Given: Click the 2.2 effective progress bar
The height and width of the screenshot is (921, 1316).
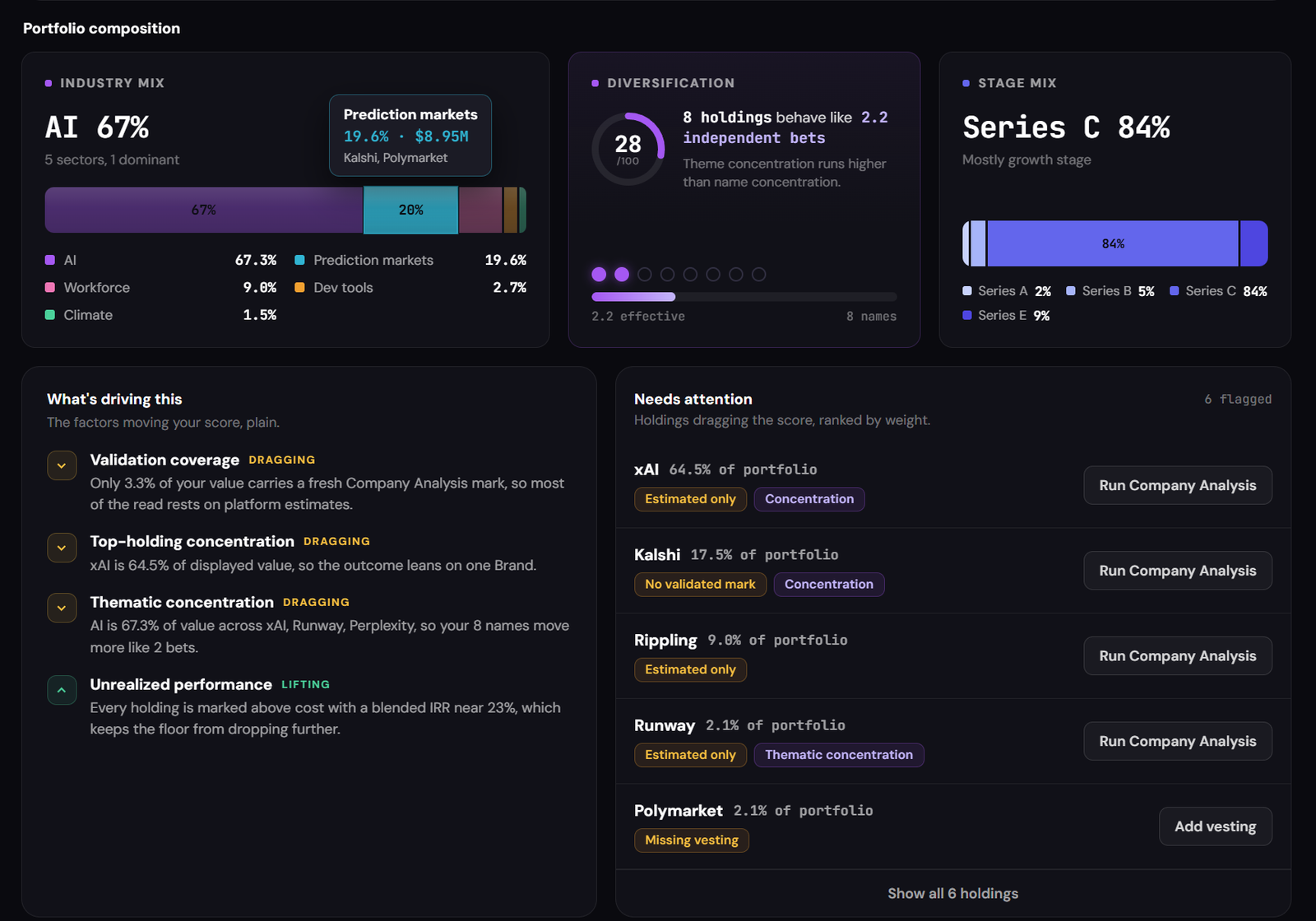Looking at the screenshot, I should point(744,297).
